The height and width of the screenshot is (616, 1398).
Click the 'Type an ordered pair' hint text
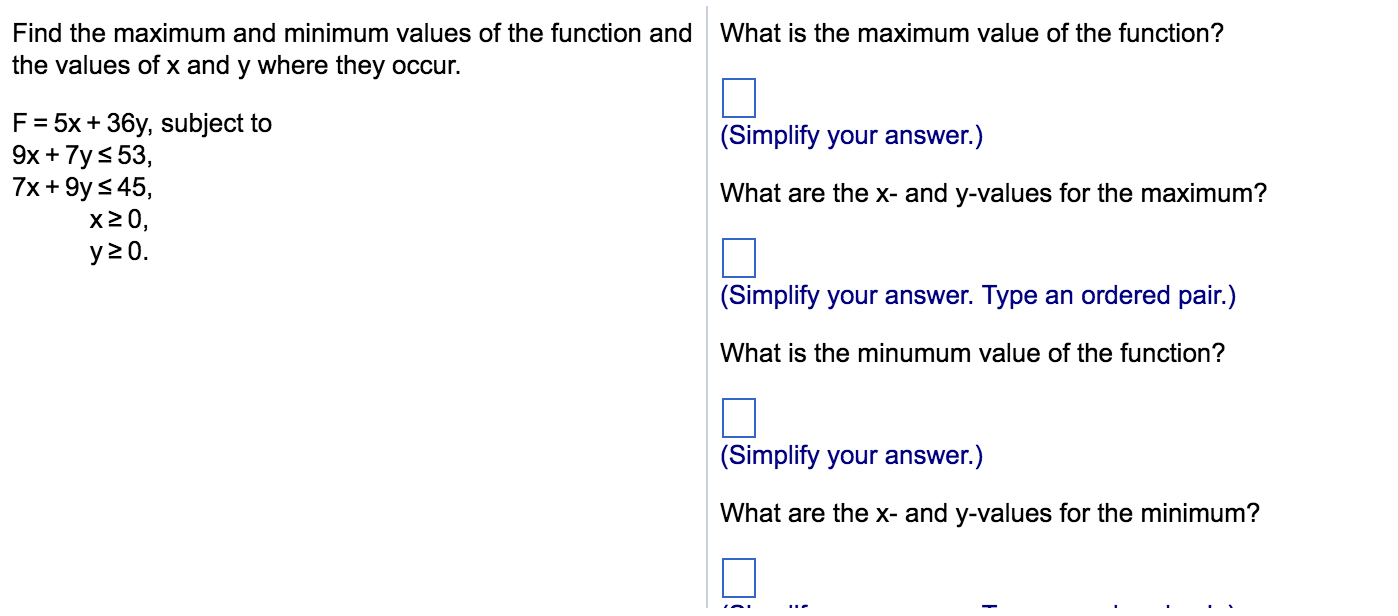point(1108,296)
